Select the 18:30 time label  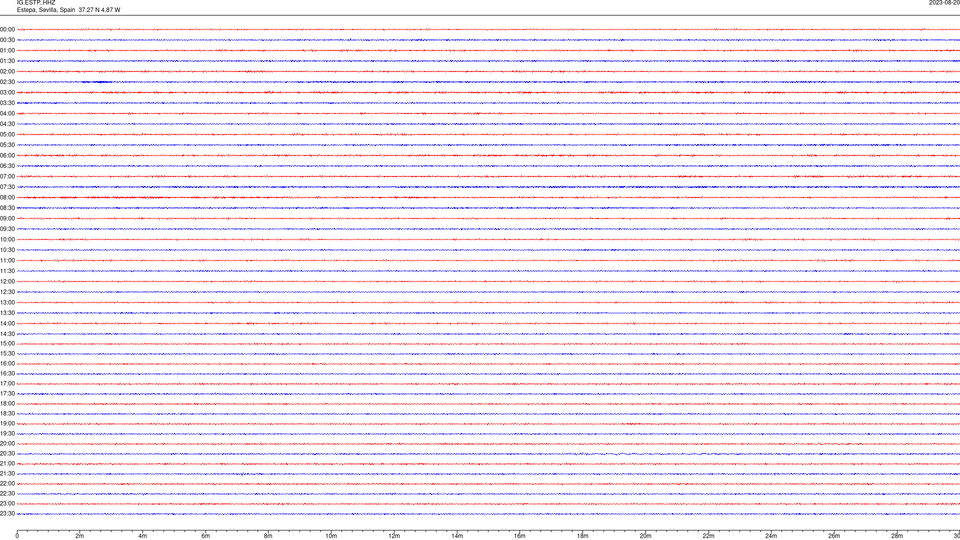tap(7, 414)
